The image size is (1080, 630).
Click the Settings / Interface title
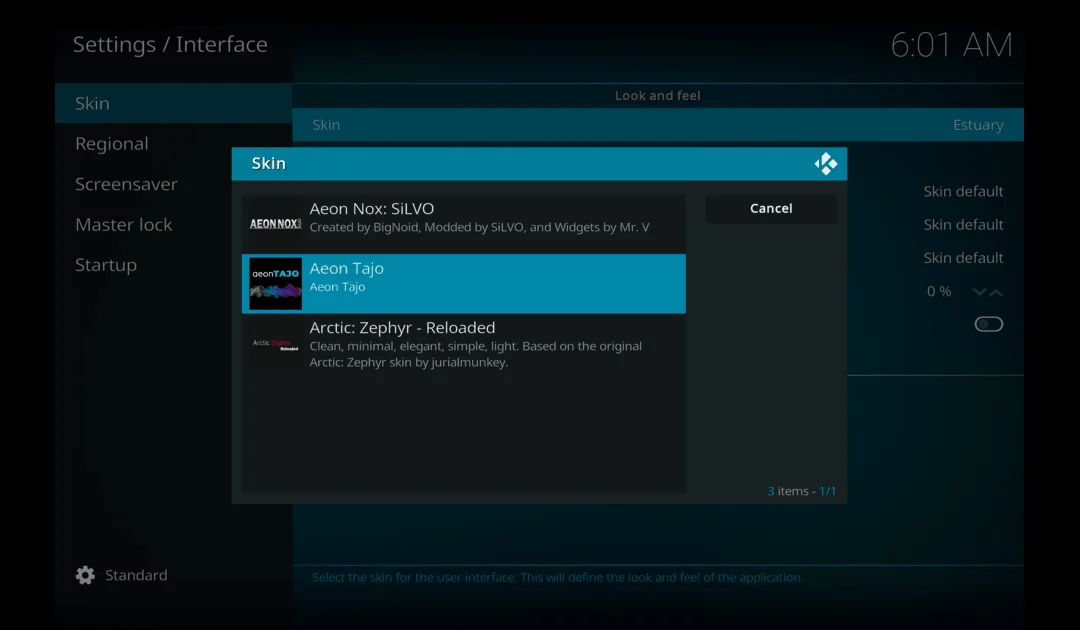169,44
